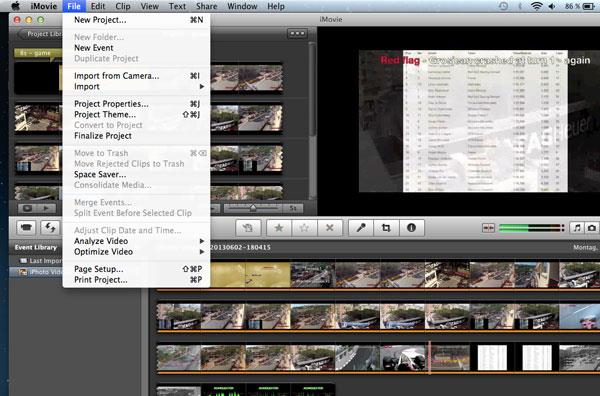The width and height of the screenshot is (600, 396).
Task: Click the Event Library header
Action: point(36,248)
